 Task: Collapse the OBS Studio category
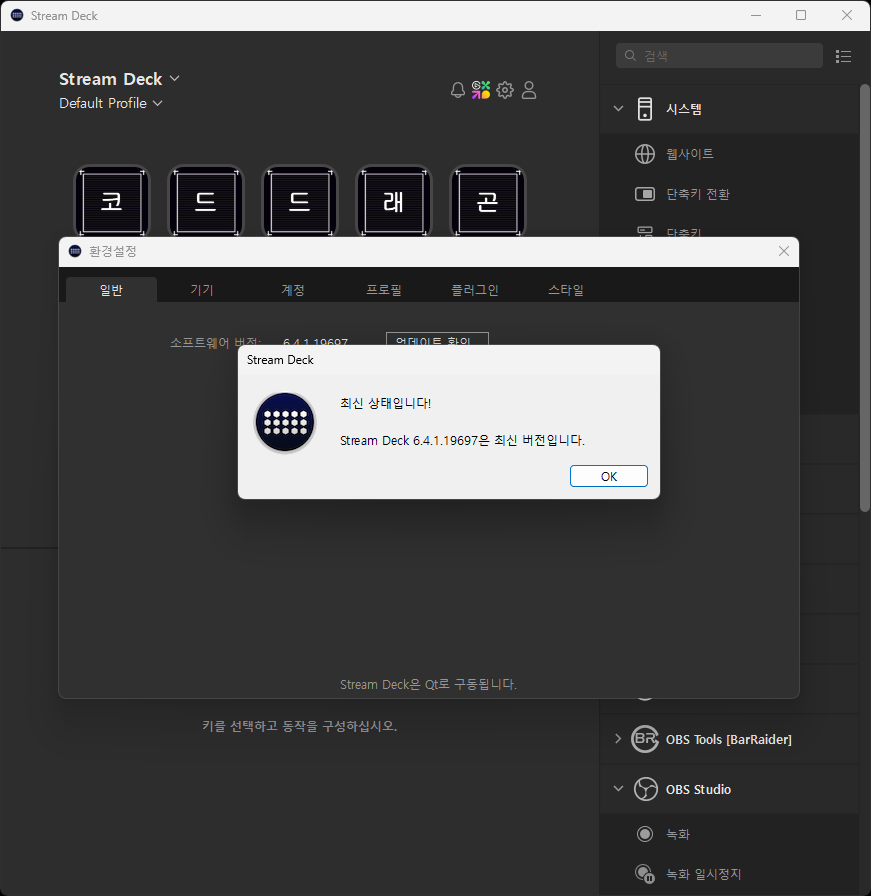(x=618, y=789)
